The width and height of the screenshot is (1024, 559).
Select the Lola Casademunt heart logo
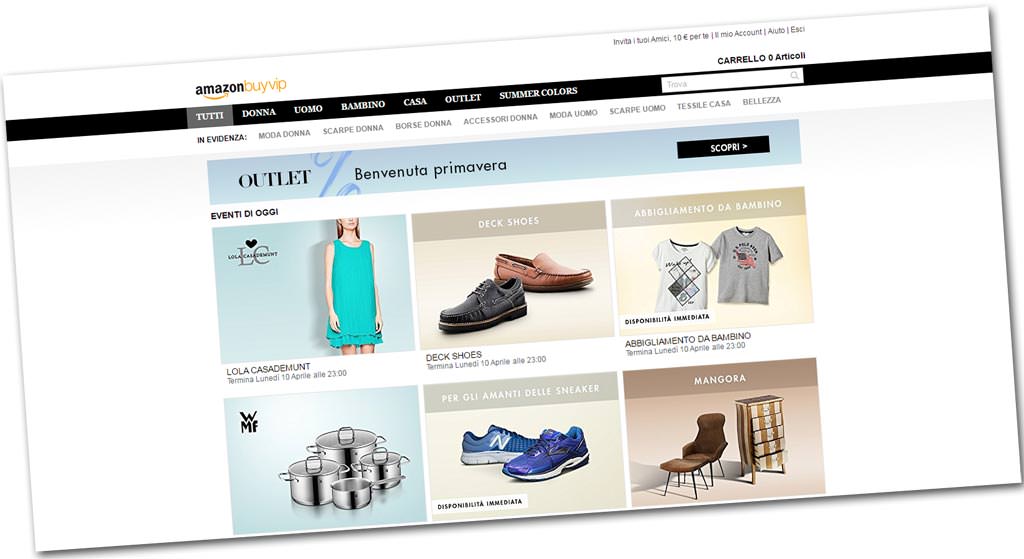(x=252, y=254)
